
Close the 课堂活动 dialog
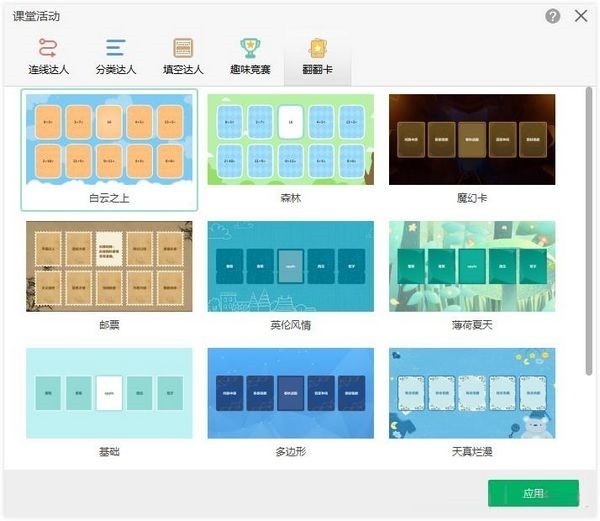click(581, 16)
